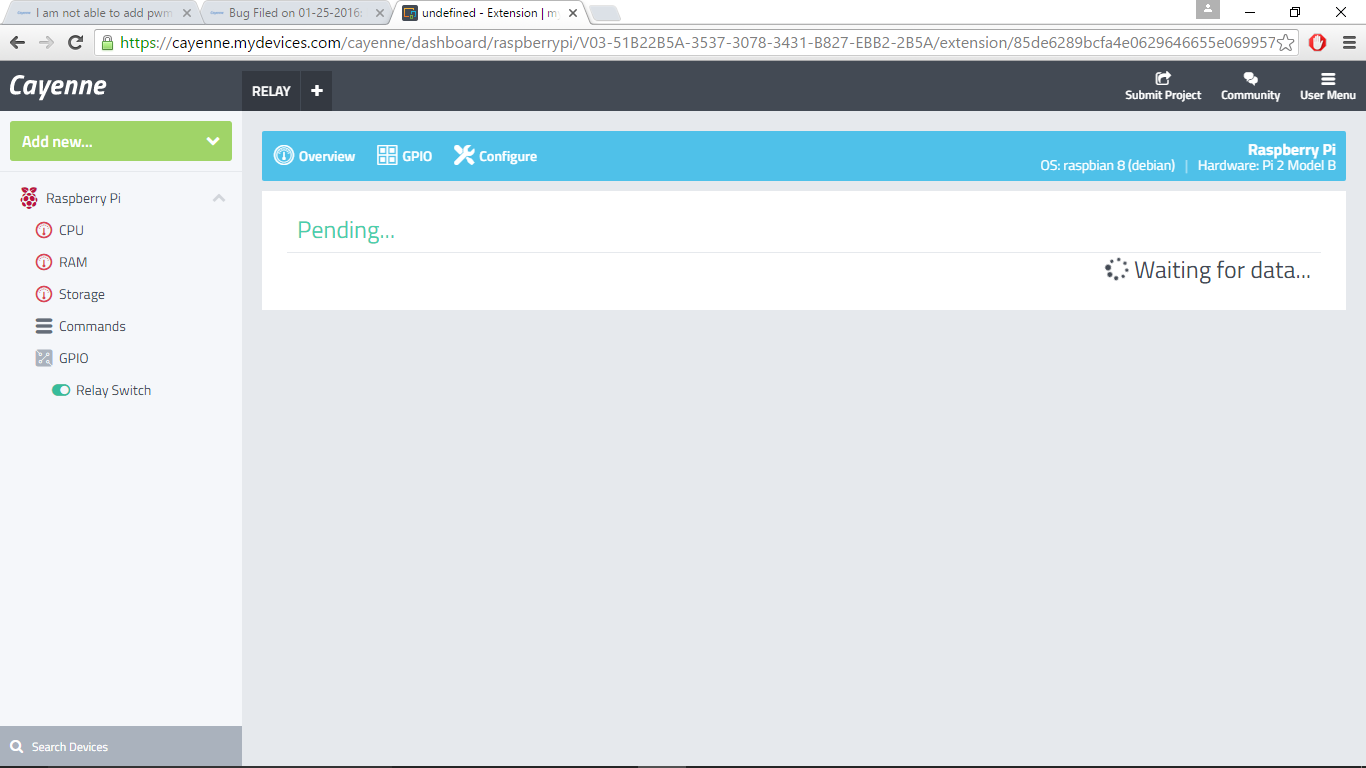Click the search magnifier icon

[x=16, y=747]
